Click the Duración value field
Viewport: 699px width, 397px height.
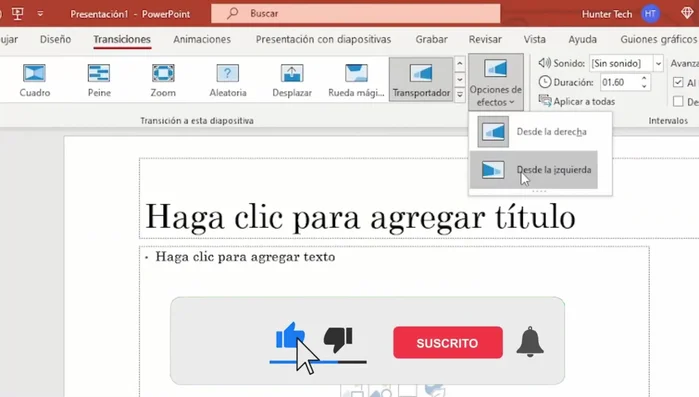(619, 82)
